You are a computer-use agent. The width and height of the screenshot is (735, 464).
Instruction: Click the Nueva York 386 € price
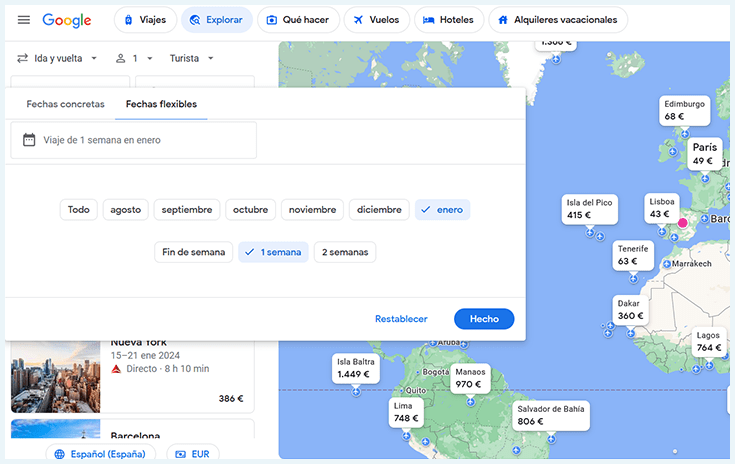(x=231, y=398)
